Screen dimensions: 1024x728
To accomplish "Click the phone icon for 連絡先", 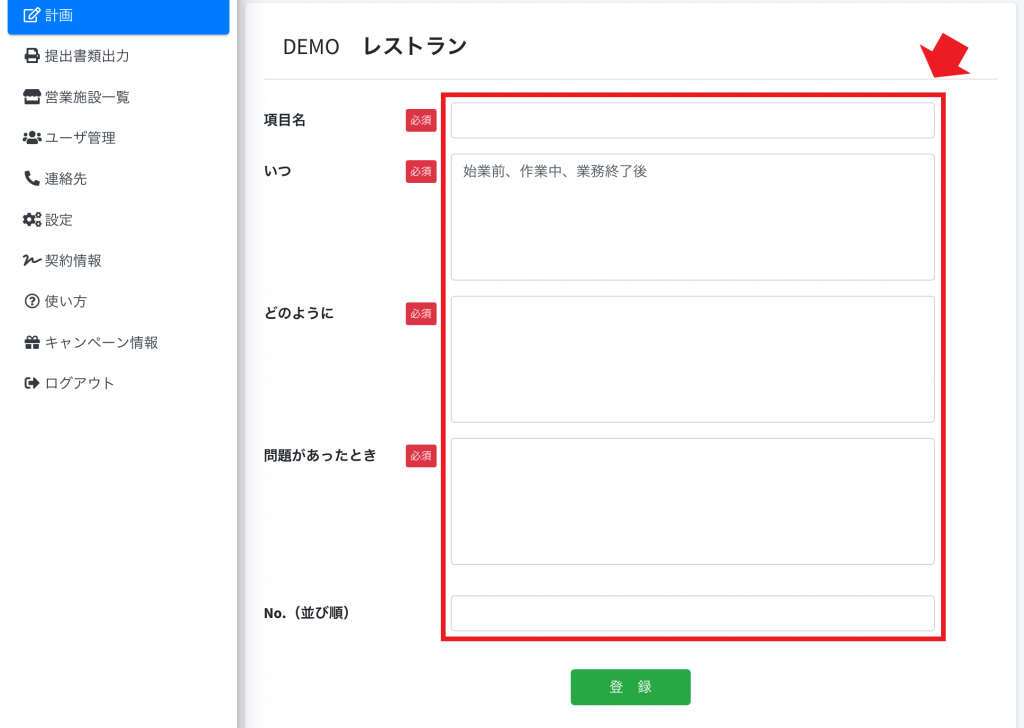I will [x=32, y=179].
